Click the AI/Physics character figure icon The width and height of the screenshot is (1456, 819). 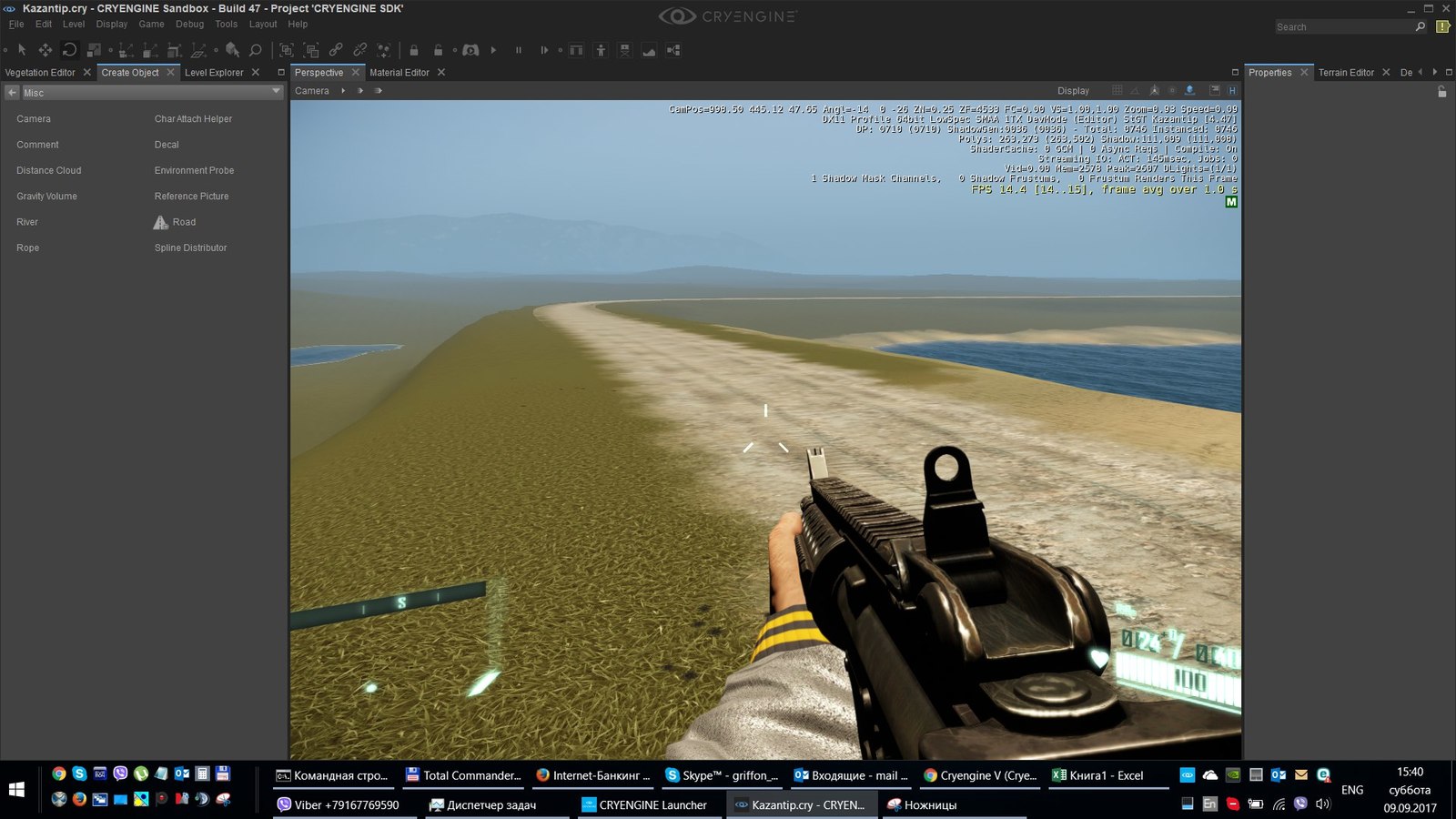click(601, 50)
